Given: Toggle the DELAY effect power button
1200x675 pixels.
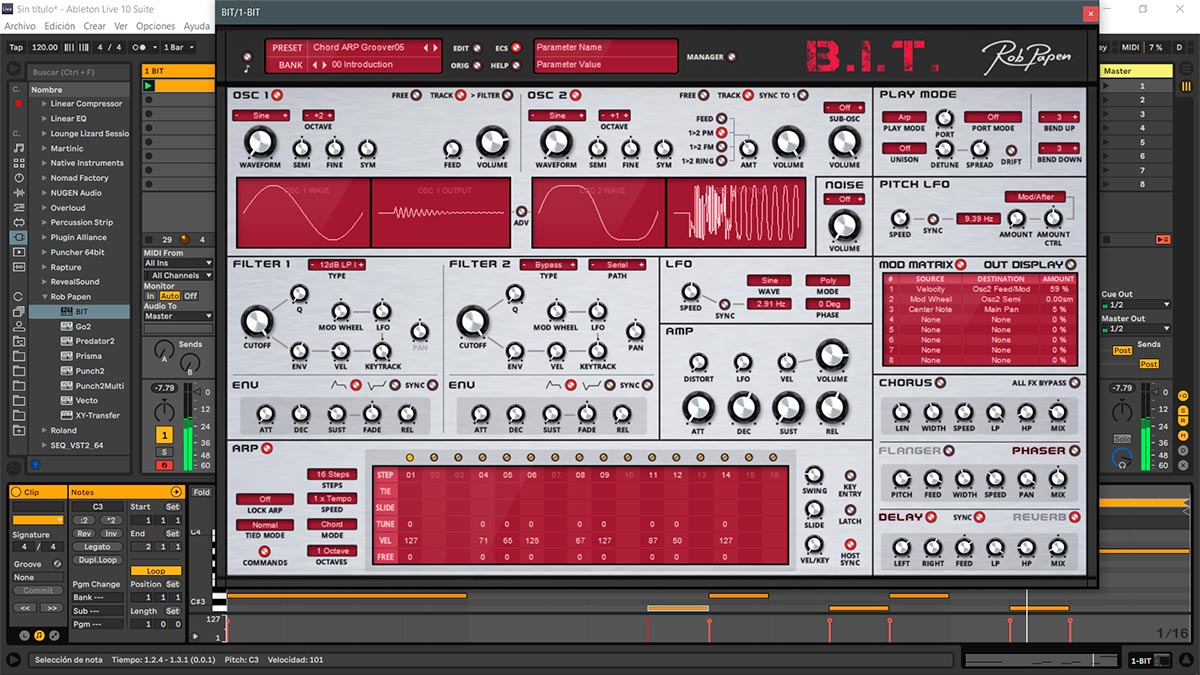Looking at the screenshot, I should (x=932, y=517).
